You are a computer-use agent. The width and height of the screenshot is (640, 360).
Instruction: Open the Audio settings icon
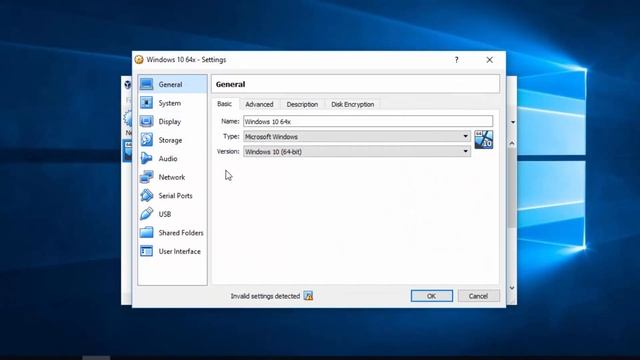coord(147,158)
